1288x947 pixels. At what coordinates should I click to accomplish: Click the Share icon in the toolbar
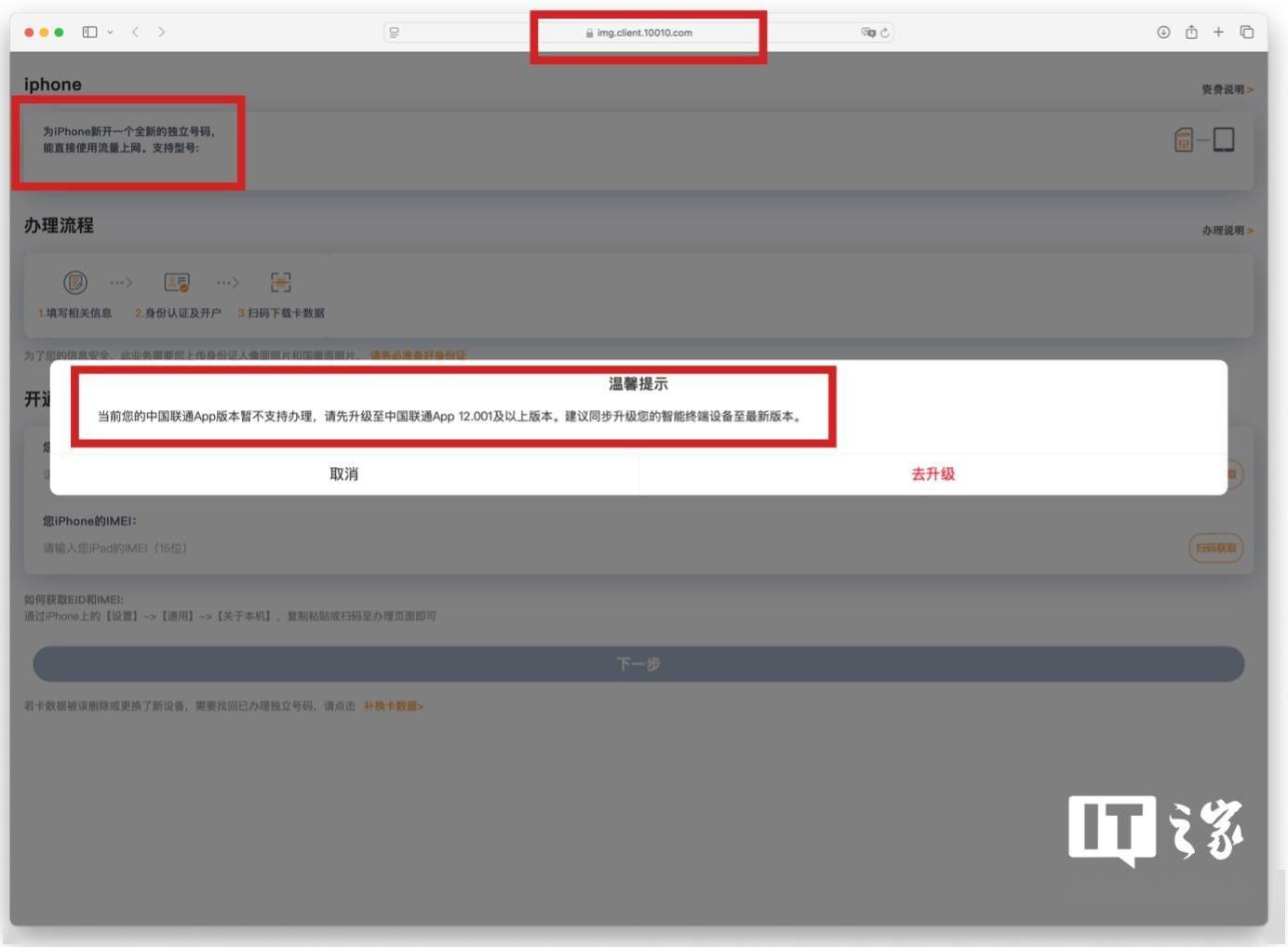coord(1191,32)
